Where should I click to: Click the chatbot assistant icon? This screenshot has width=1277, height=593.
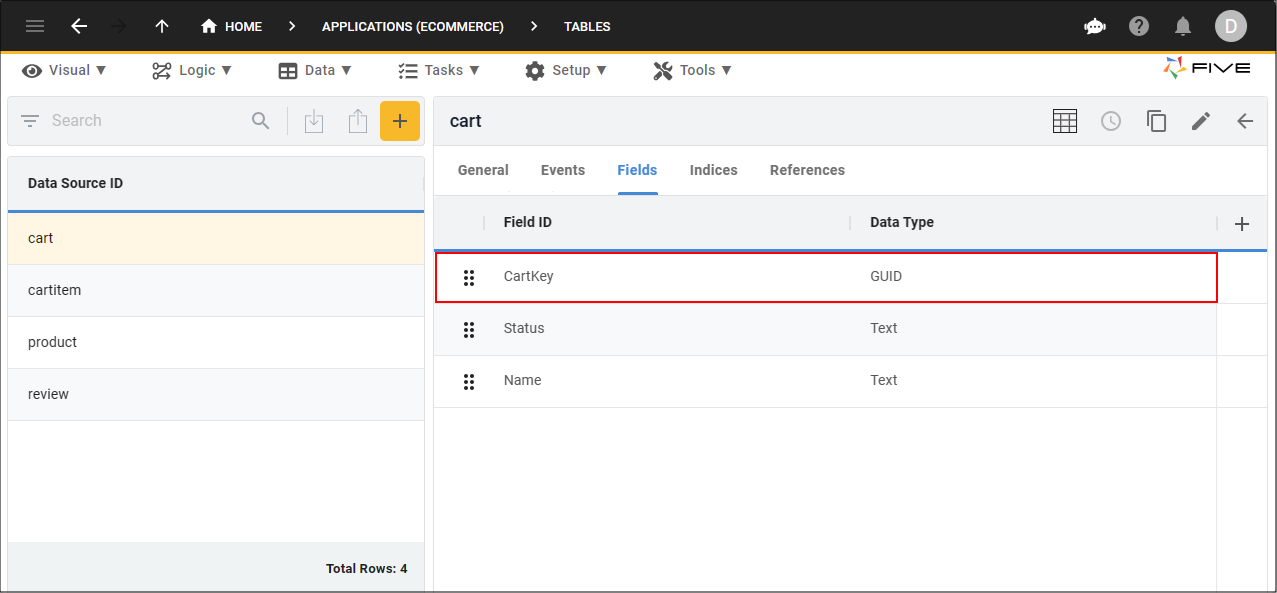click(1095, 26)
